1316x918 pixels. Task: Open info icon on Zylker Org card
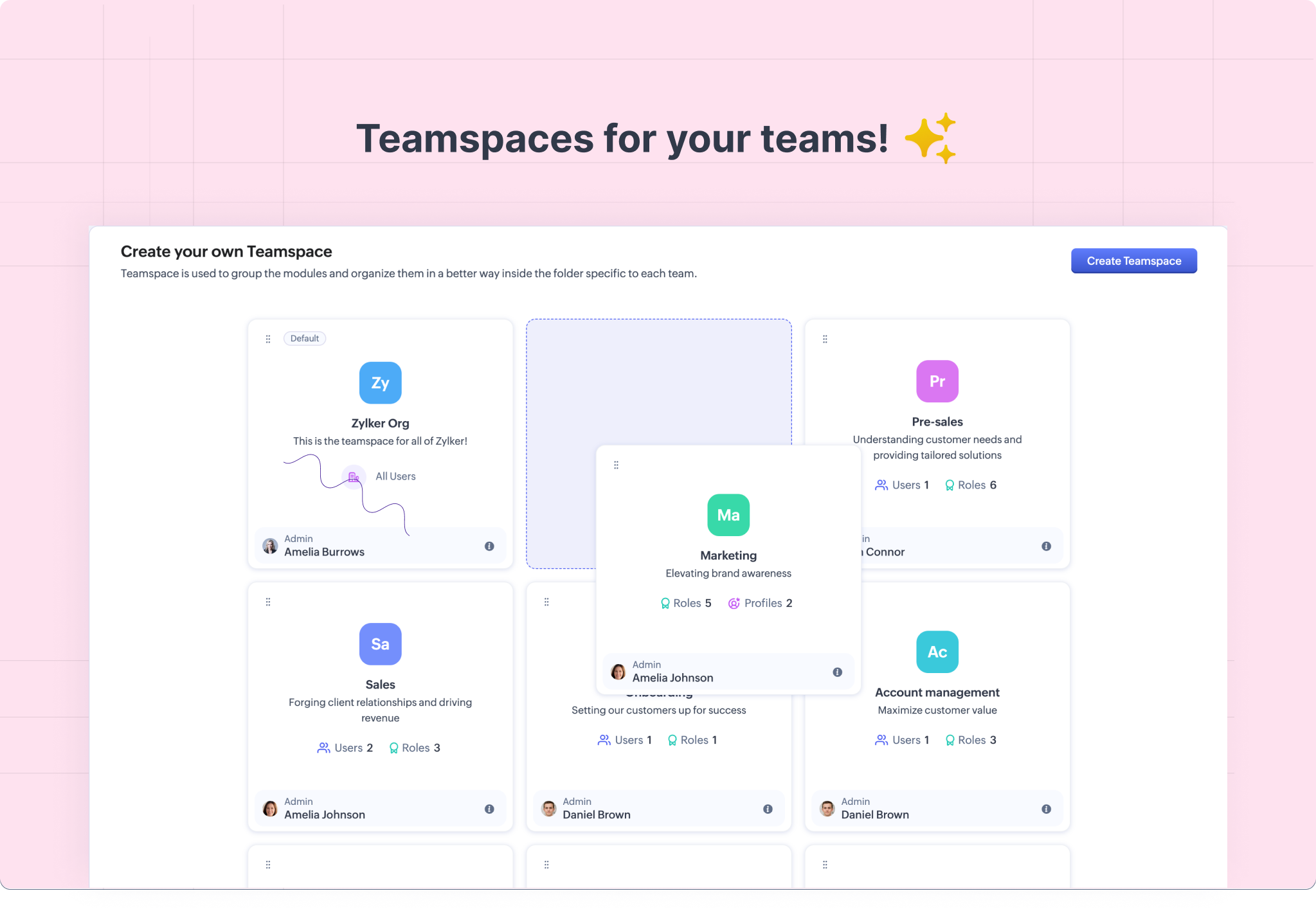(489, 546)
